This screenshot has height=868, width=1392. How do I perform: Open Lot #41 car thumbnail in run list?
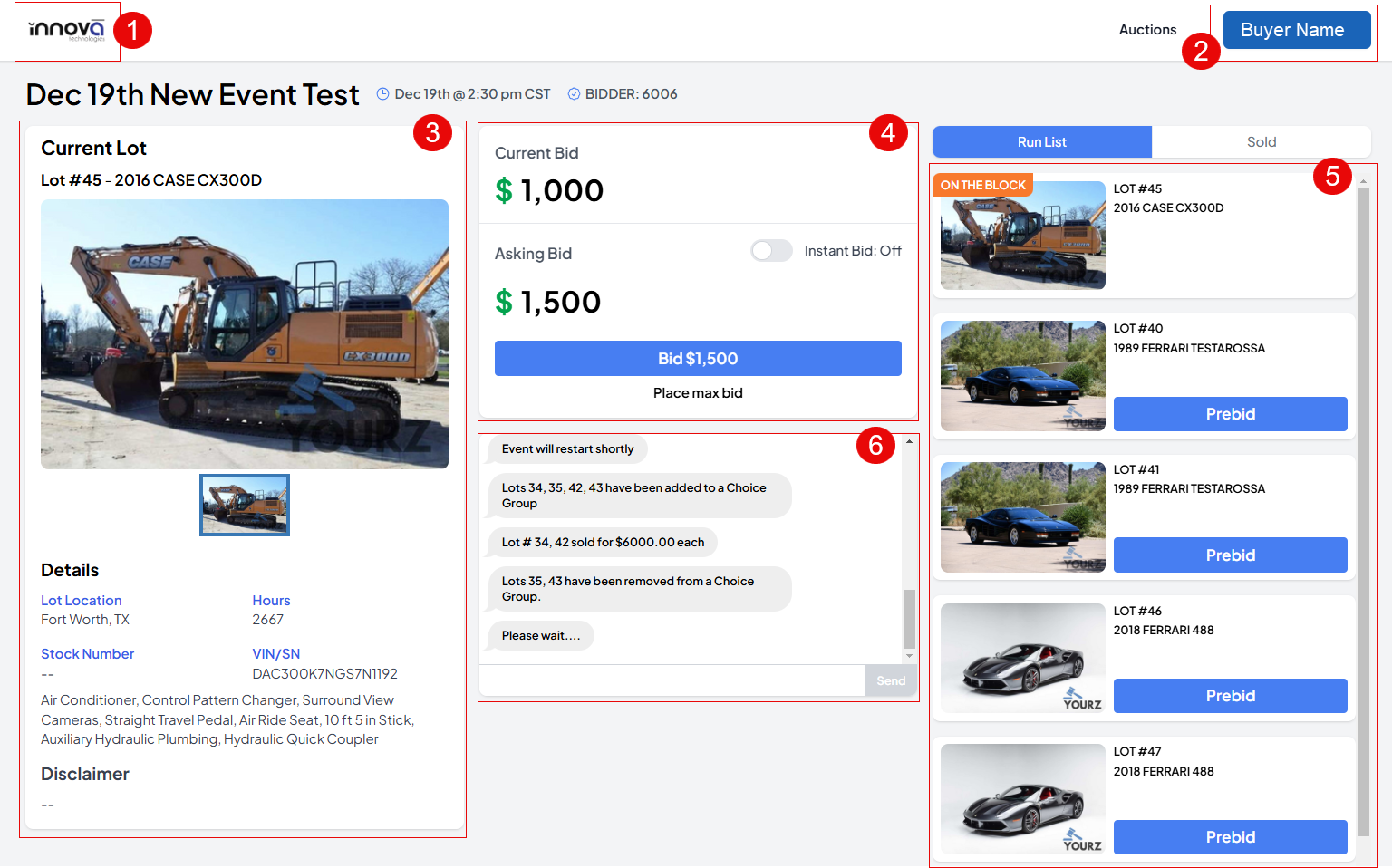pyautogui.click(x=1023, y=517)
